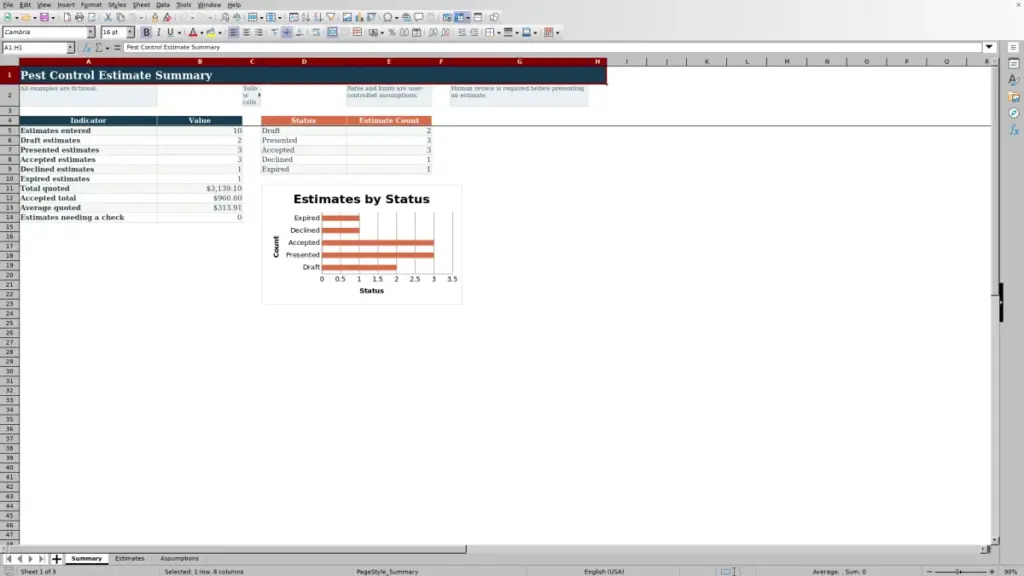1024x576 pixels.
Task: Open the File menu
Action: coord(8,5)
